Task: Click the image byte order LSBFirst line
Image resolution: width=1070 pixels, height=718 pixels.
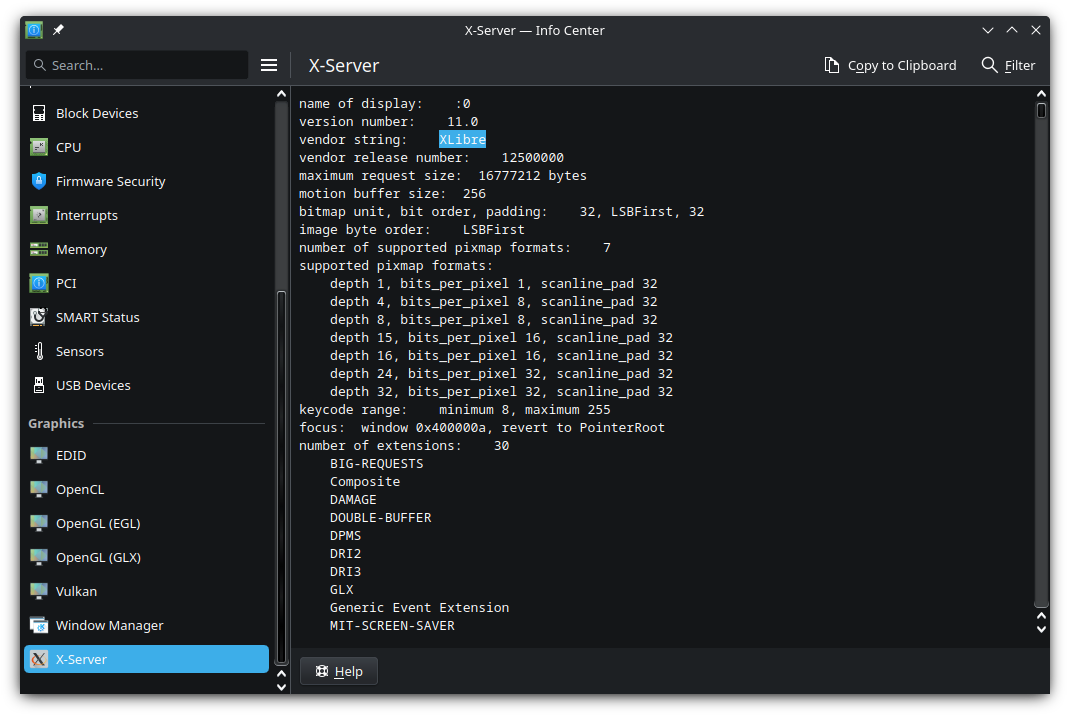Action: coord(411,230)
